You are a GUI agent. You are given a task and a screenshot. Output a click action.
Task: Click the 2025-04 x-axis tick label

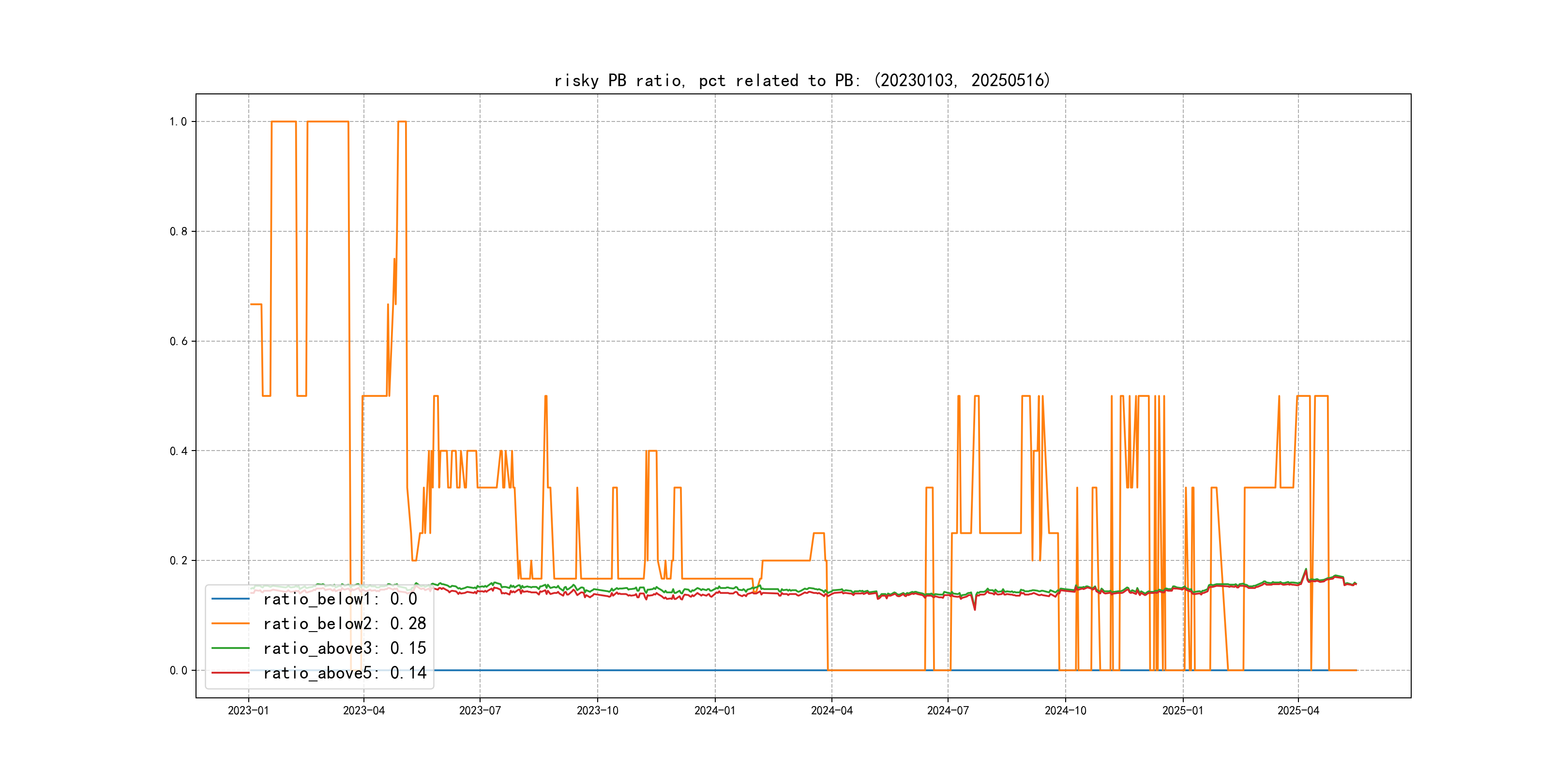click(x=1298, y=710)
